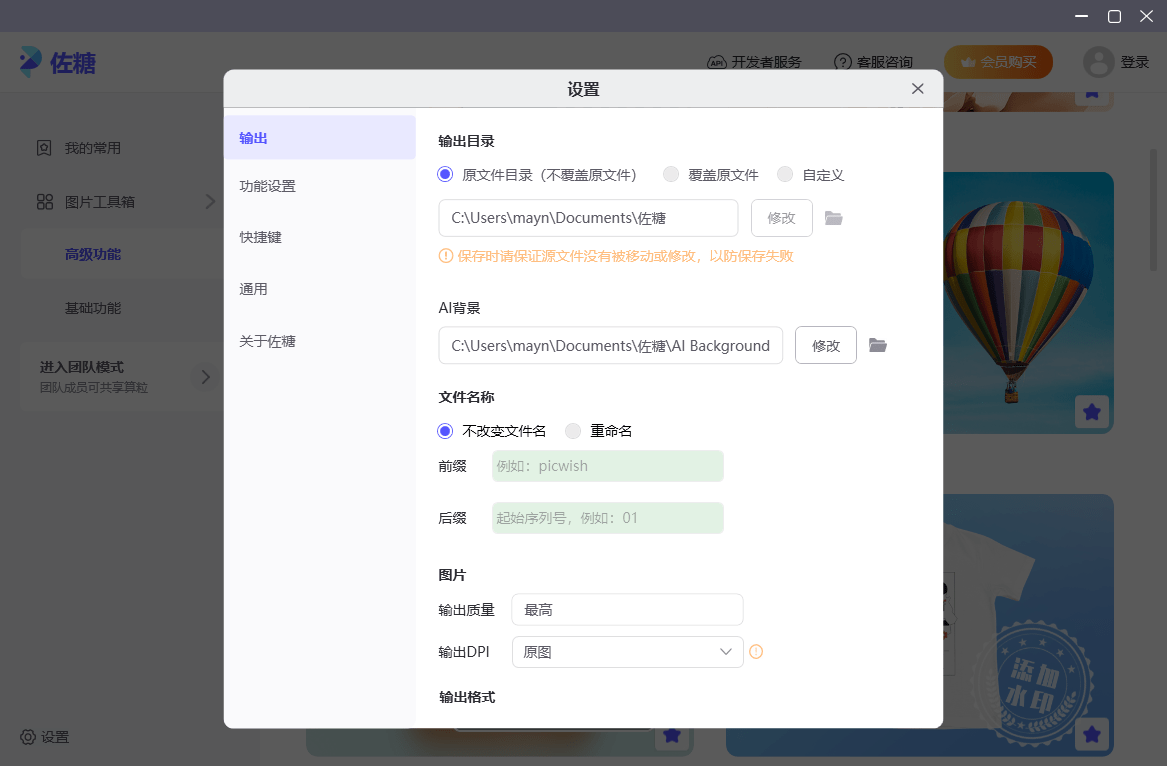Click the 会员购买 membership button

coord(998,61)
